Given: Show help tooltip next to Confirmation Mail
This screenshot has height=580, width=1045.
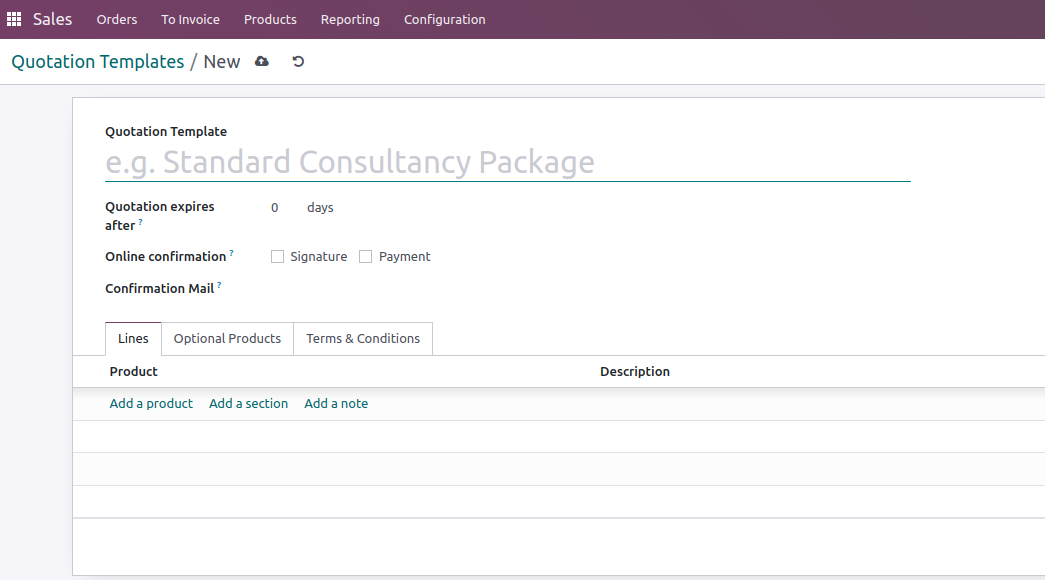Looking at the screenshot, I should tap(219, 286).
